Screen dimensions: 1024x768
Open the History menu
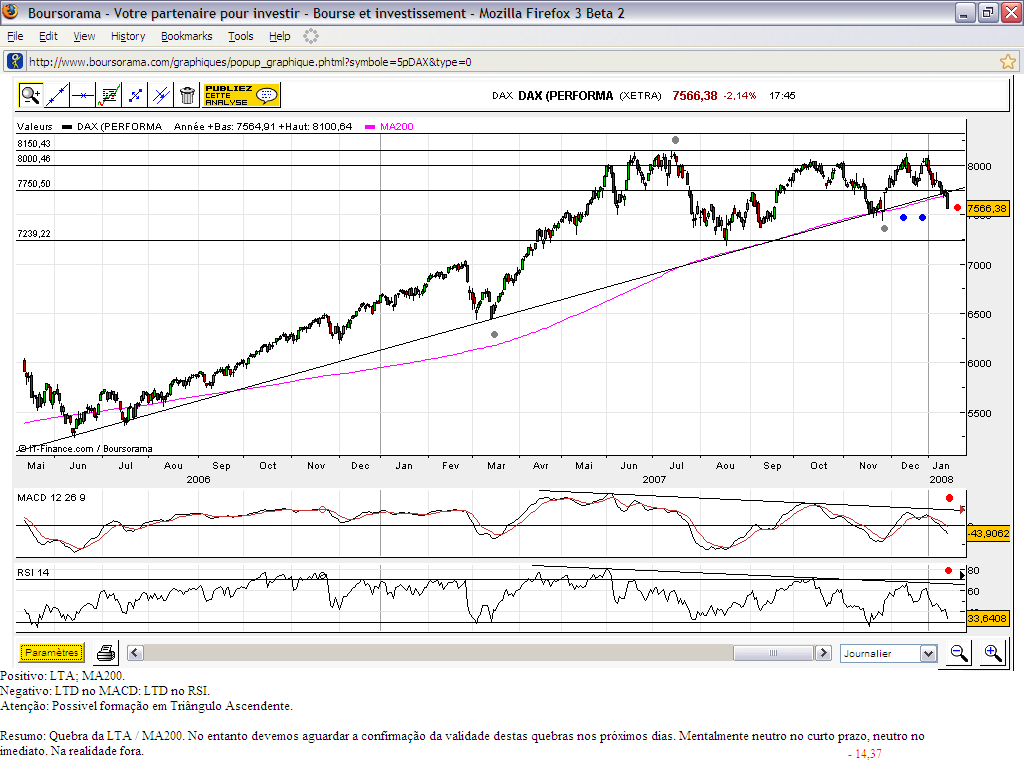(x=128, y=37)
